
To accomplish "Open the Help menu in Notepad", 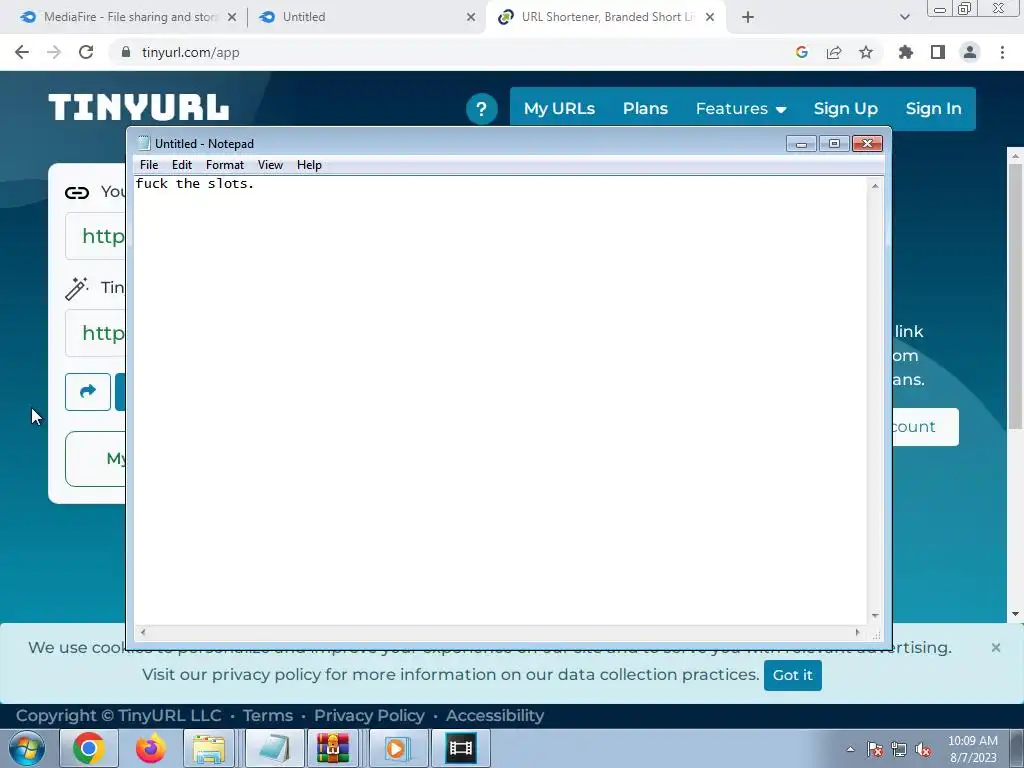I will (309, 165).
